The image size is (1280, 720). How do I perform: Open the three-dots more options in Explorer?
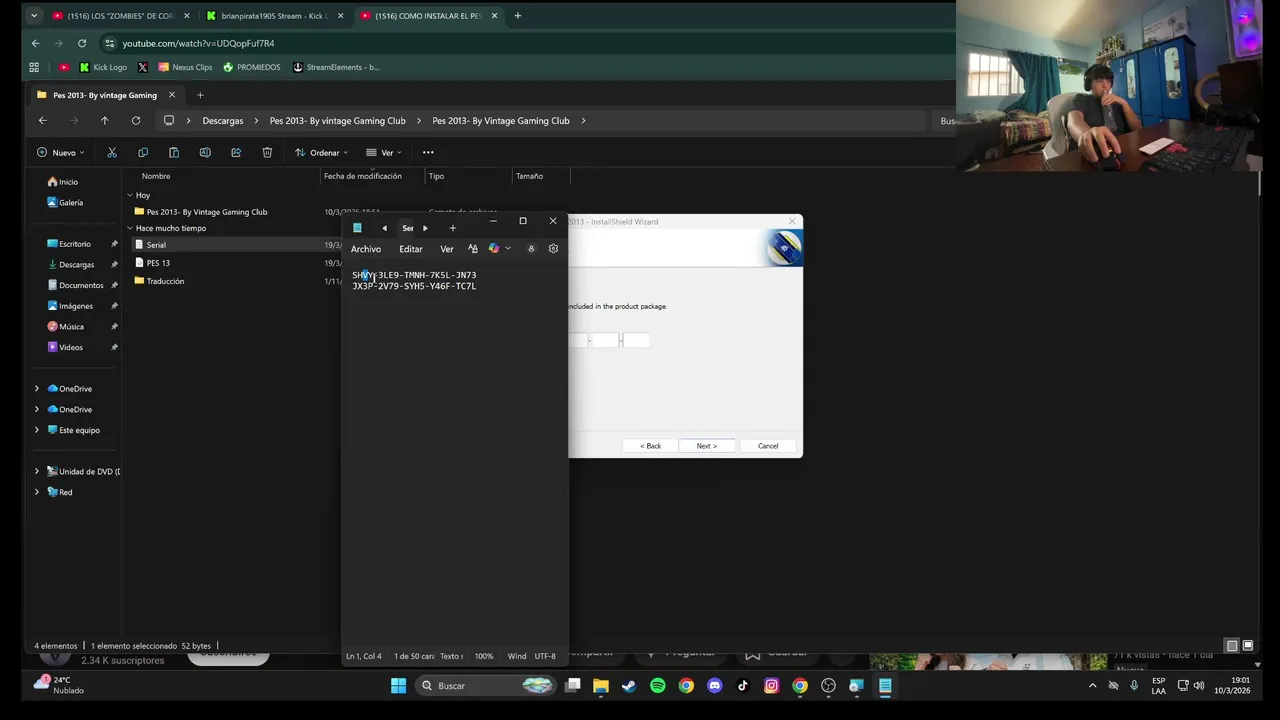pyautogui.click(x=428, y=152)
